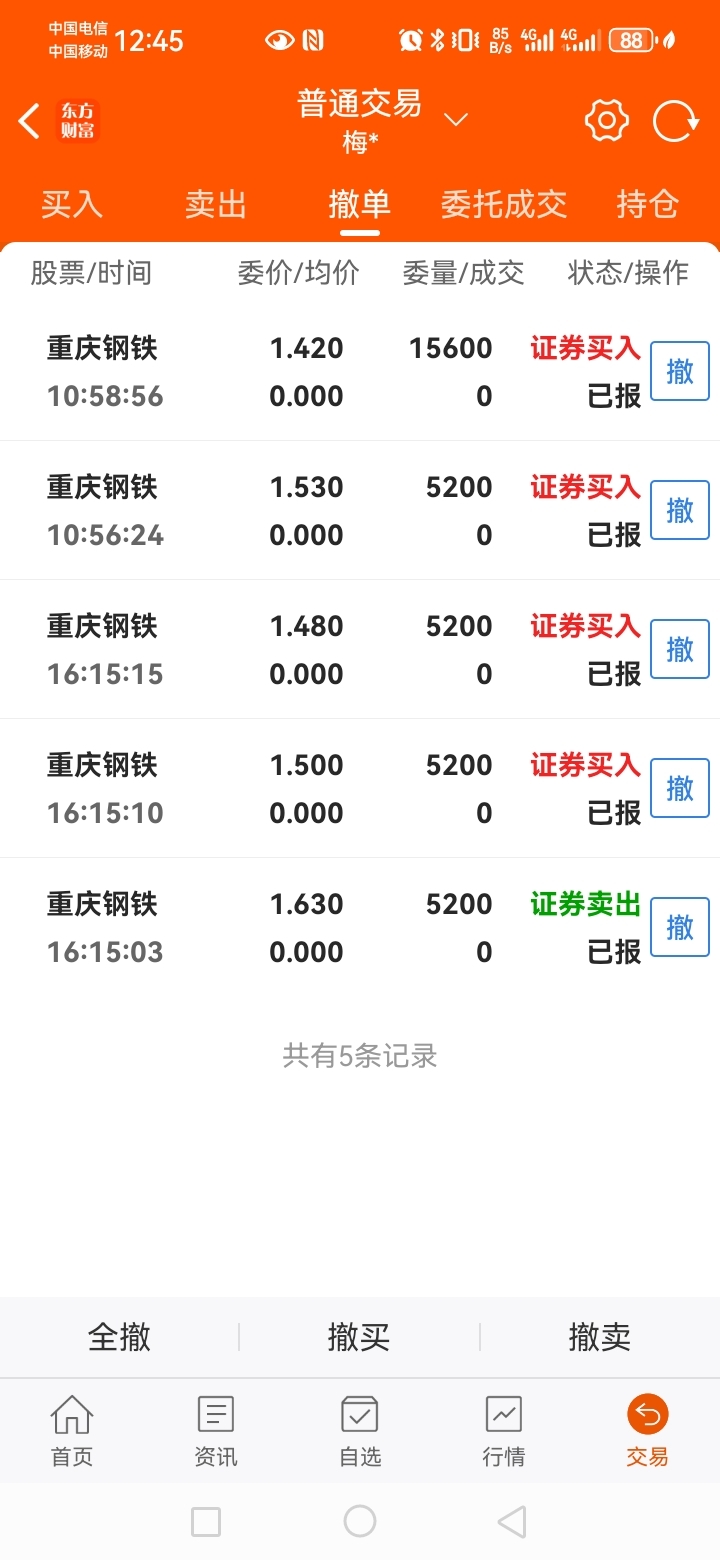Expand the 普通交易 account dropdown arrow
The height and width of the screenshot is (1560, 720).
[x=456, y=120]
